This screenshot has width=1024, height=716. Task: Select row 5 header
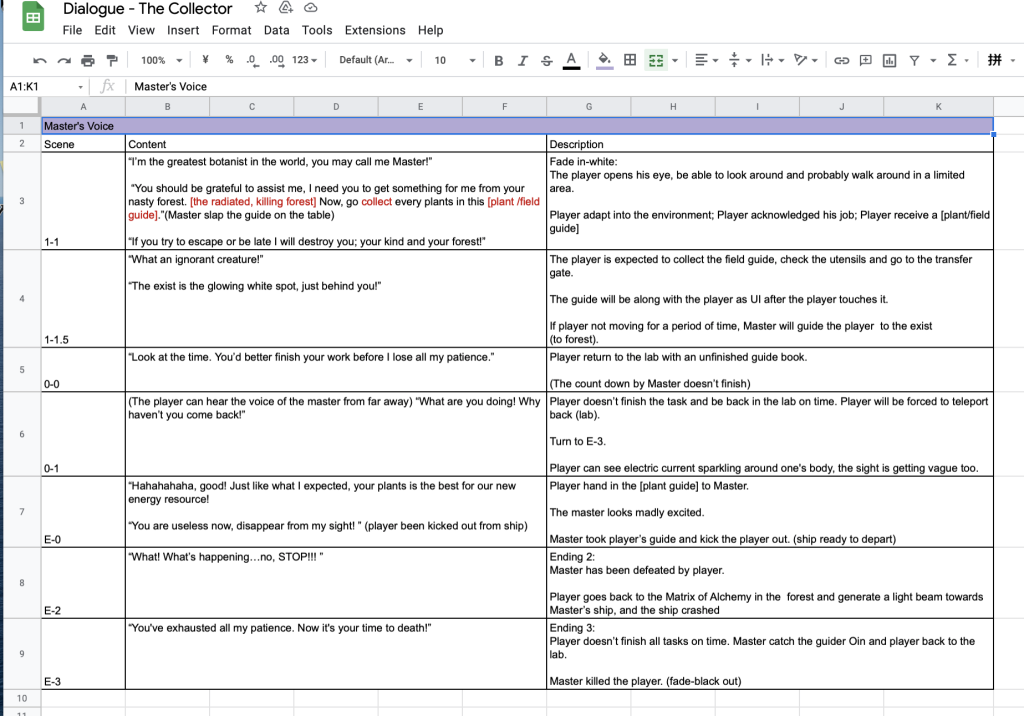22,370
